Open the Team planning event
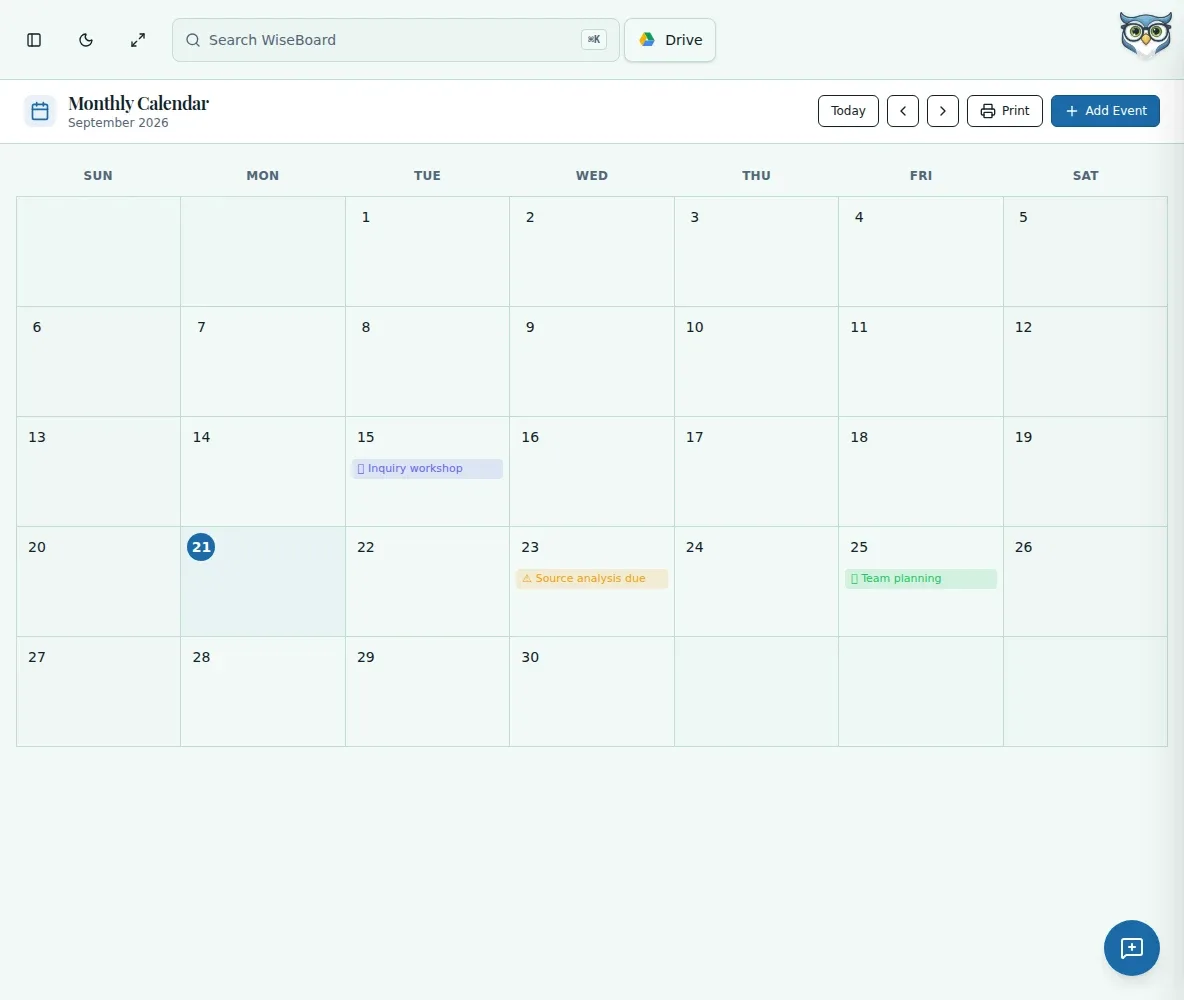The height and width of the screenshot is (1000, 1184). tap(920, 579)
